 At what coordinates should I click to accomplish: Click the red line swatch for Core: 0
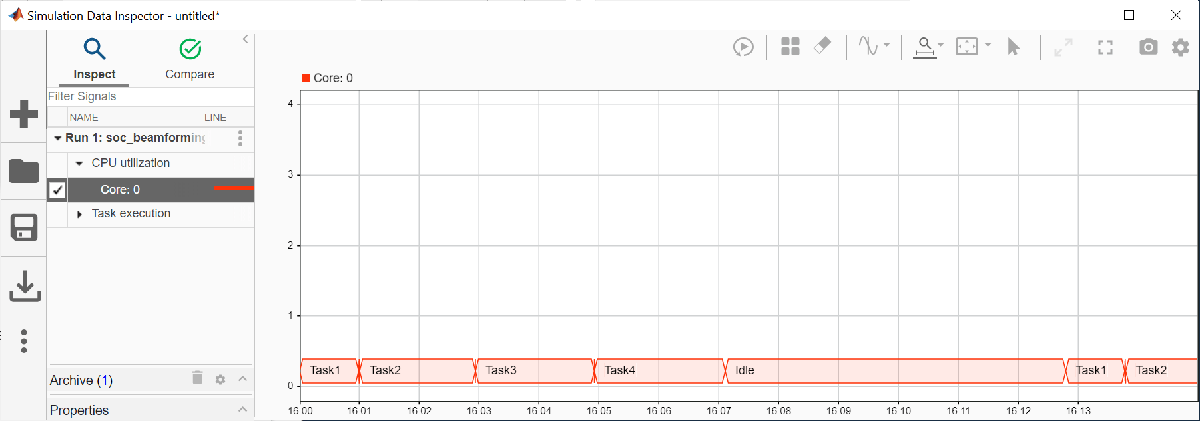pyautogui.click(x=234, y=187)
